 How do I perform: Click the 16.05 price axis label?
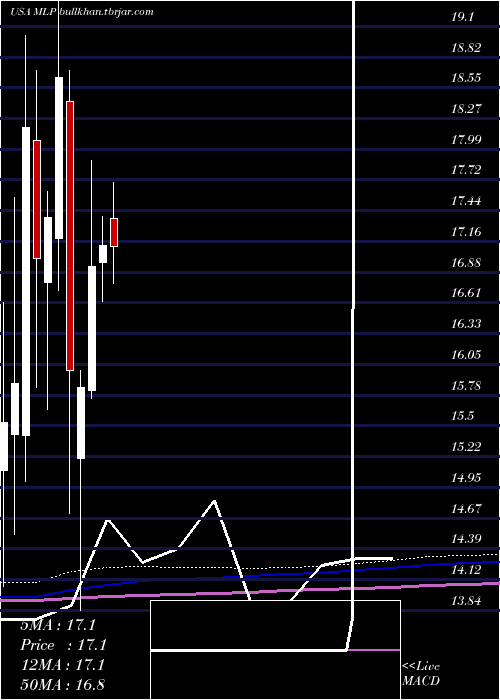point(466,354)
